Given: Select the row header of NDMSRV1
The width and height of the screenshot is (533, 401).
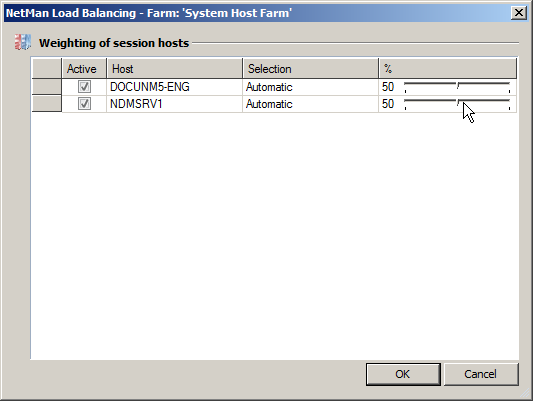Looking at the screenshot, I should pyautogui.click(x=47, y=104).
